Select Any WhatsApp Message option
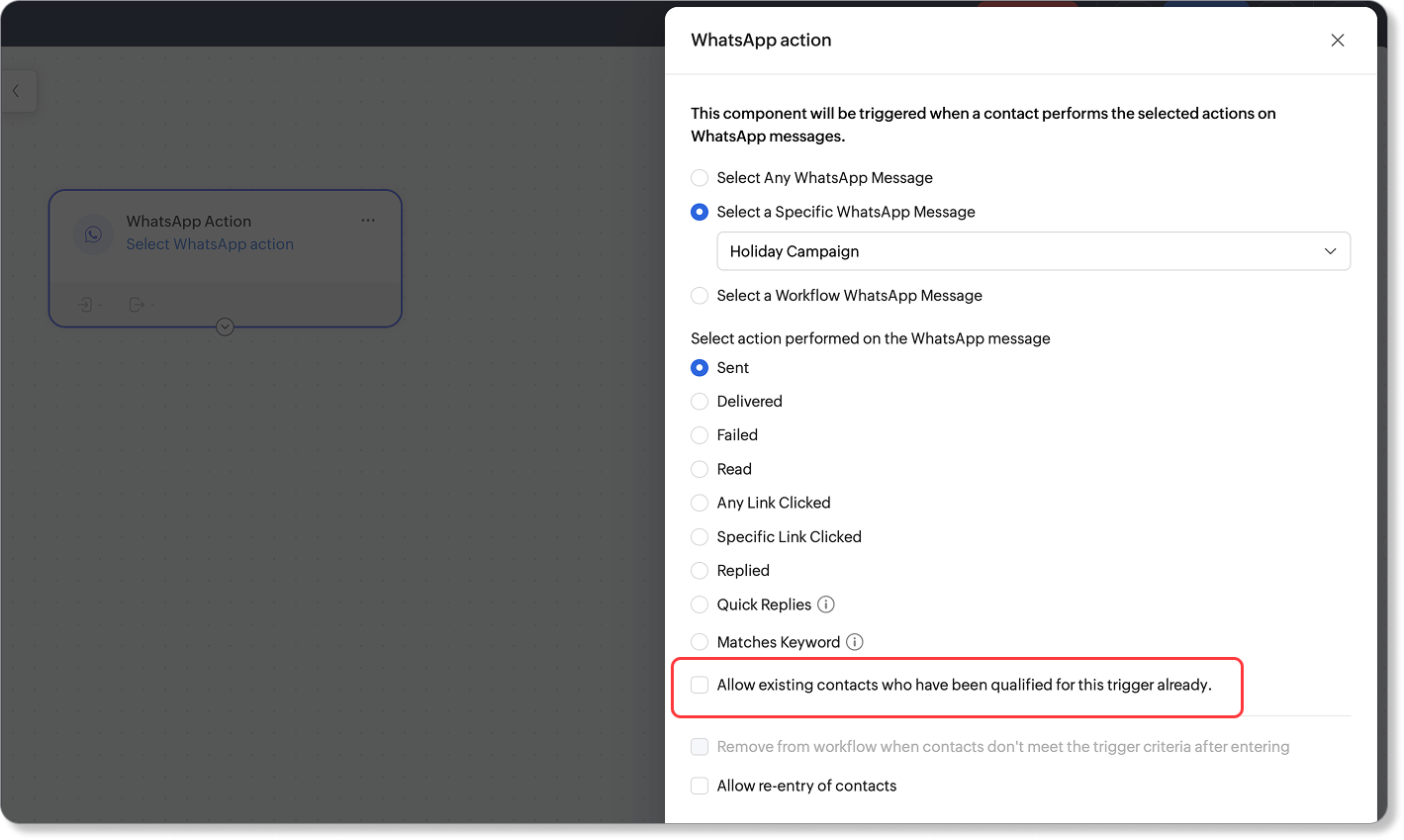This screenshot has width=1404, height=840. pyautogui.click(x=700, y=178)
